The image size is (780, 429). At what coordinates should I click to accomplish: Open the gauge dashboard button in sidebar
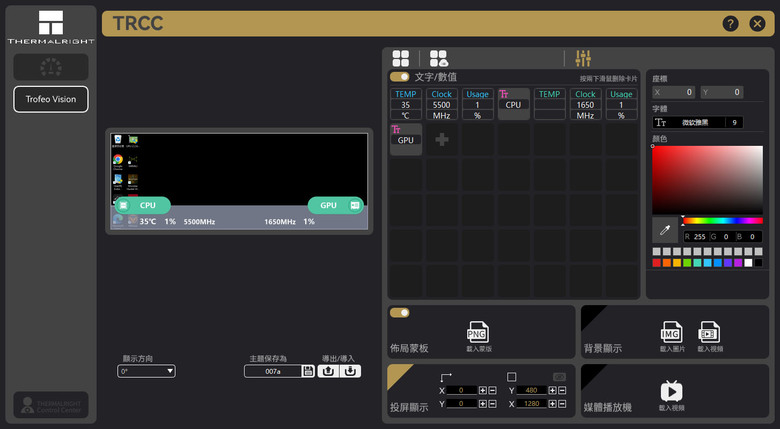point(51,67)
